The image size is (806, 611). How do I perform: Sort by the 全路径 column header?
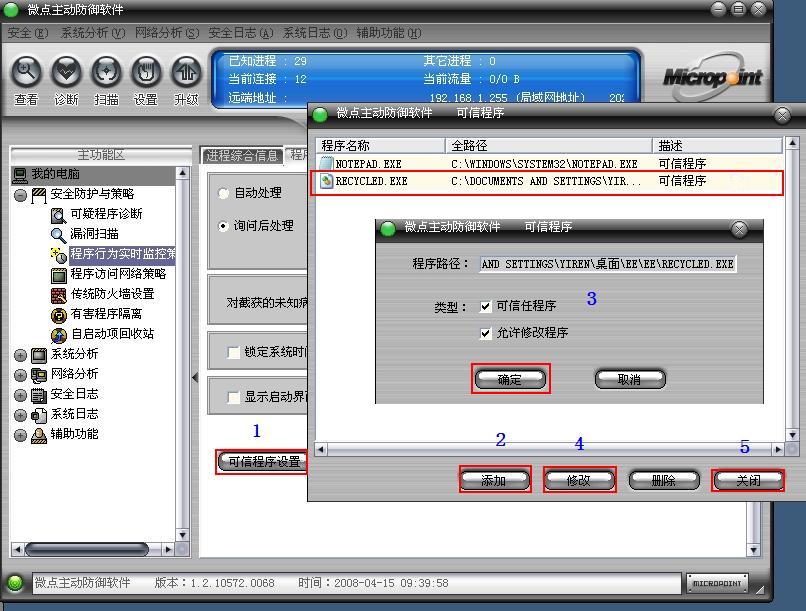[x=549, y=145]
